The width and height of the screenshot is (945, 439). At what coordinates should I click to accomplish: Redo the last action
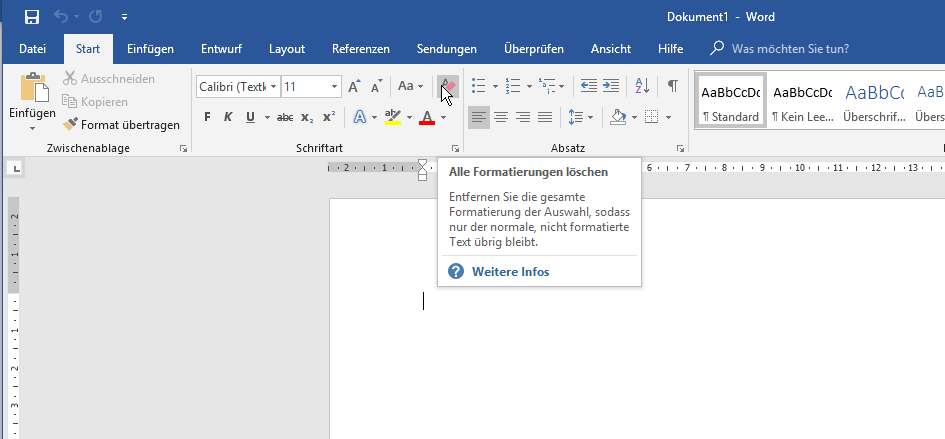point(96,17)
